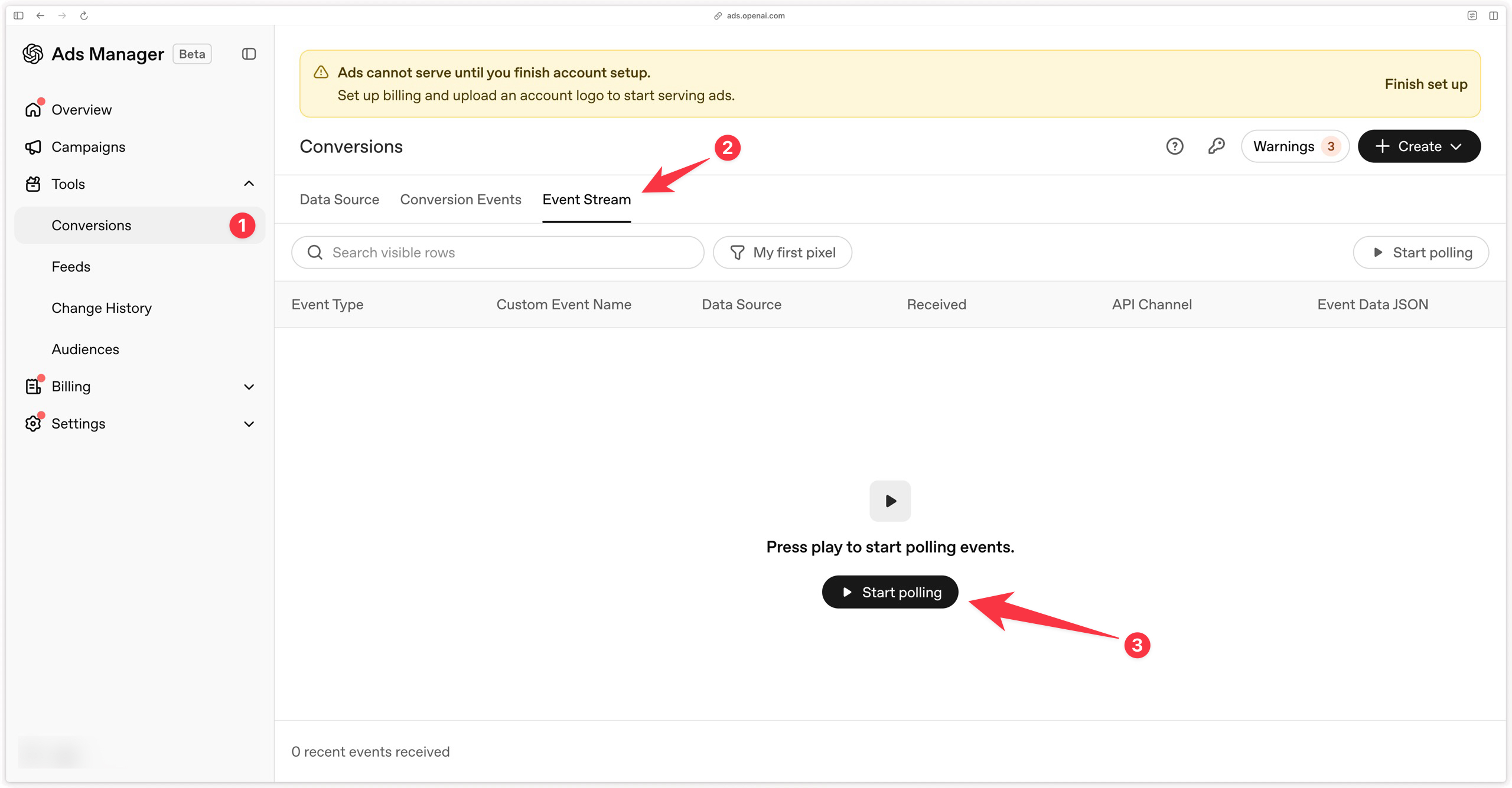Click the Campaigns megaphone icon

tap(33, 147)
